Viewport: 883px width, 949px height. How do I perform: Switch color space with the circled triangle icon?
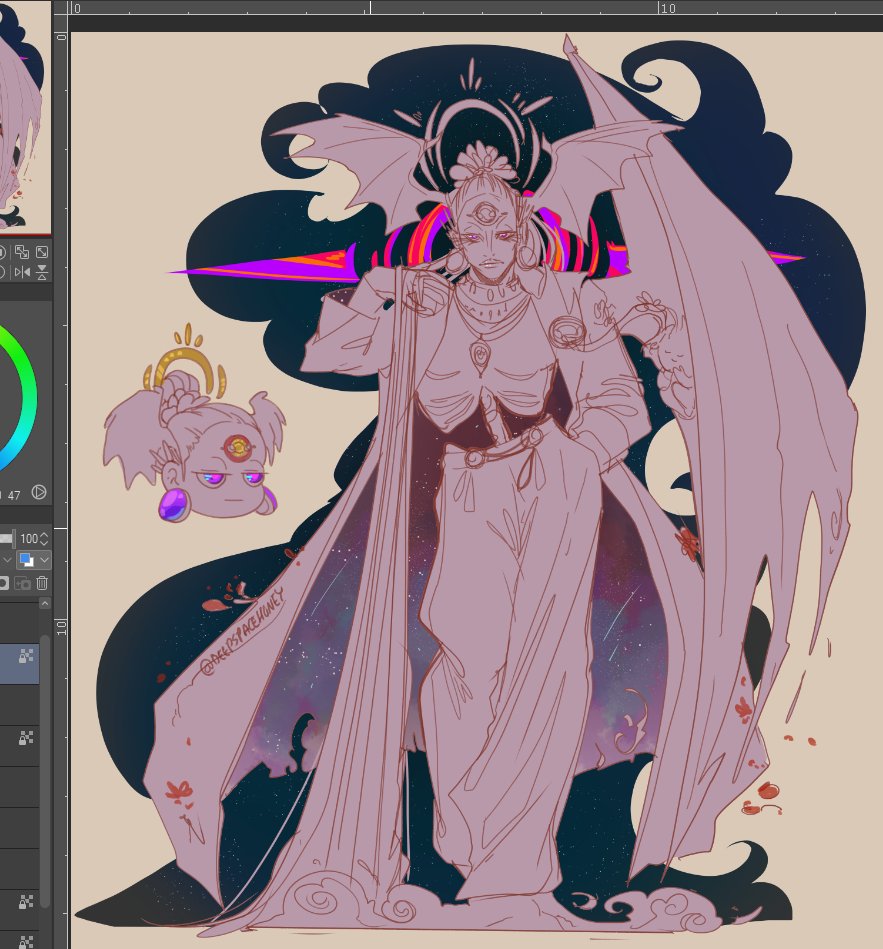coord(39,492)
